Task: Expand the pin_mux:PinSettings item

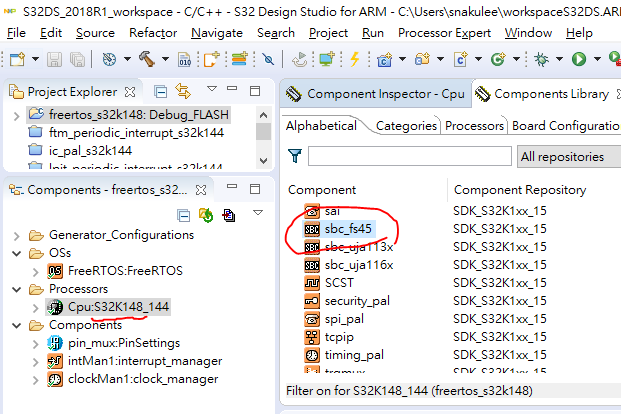Action: [x=35, y=345]
